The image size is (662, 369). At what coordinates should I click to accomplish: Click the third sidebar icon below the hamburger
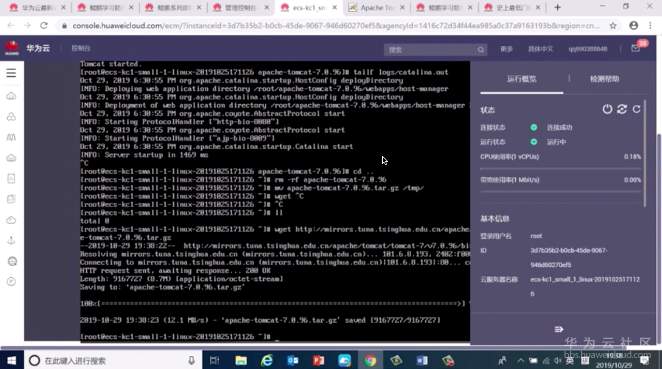click(11, 137)
